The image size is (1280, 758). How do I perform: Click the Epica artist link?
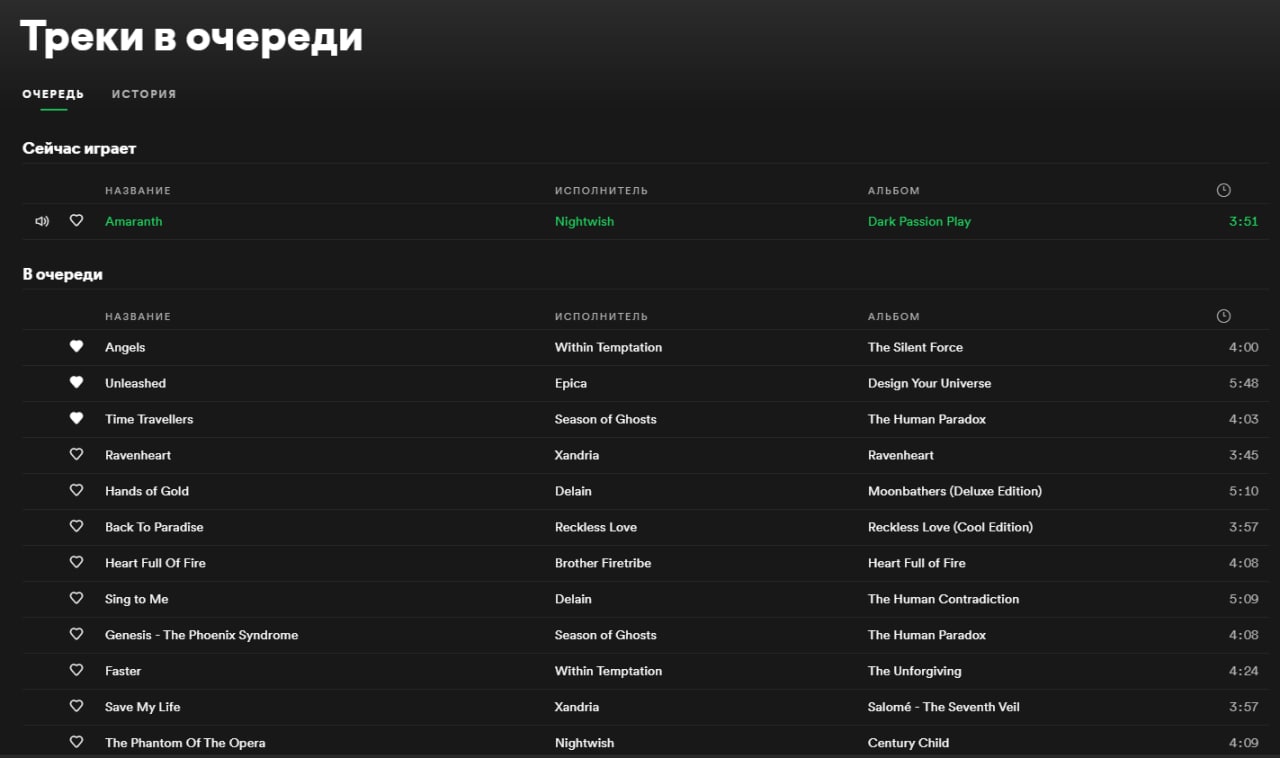point(571,384)
